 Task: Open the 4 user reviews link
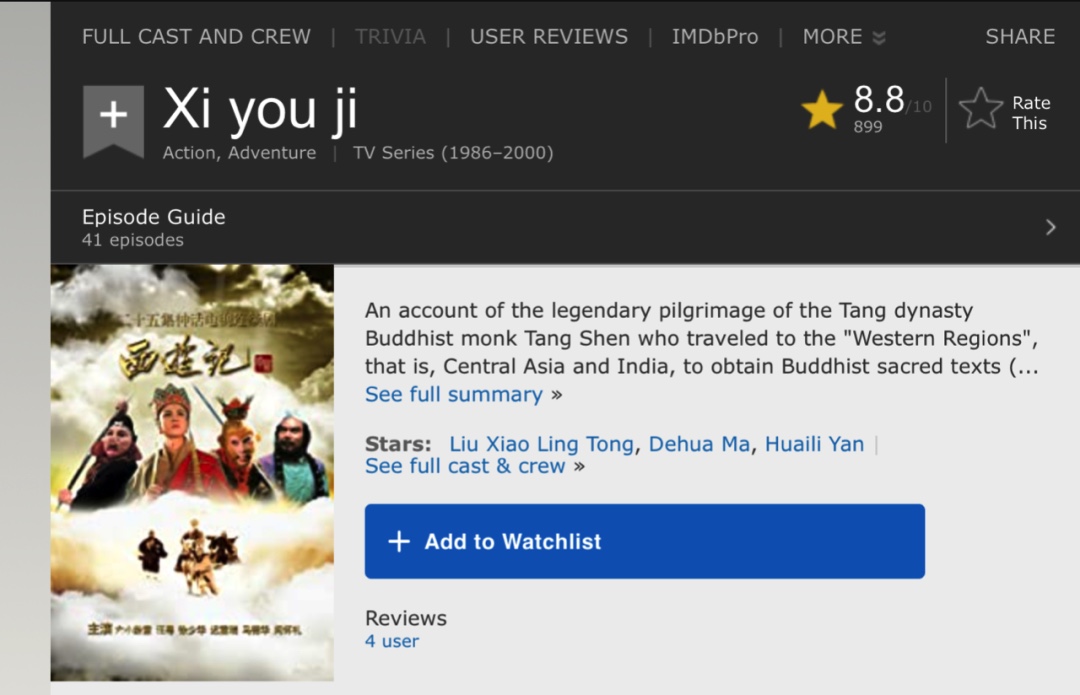point(392,641)
